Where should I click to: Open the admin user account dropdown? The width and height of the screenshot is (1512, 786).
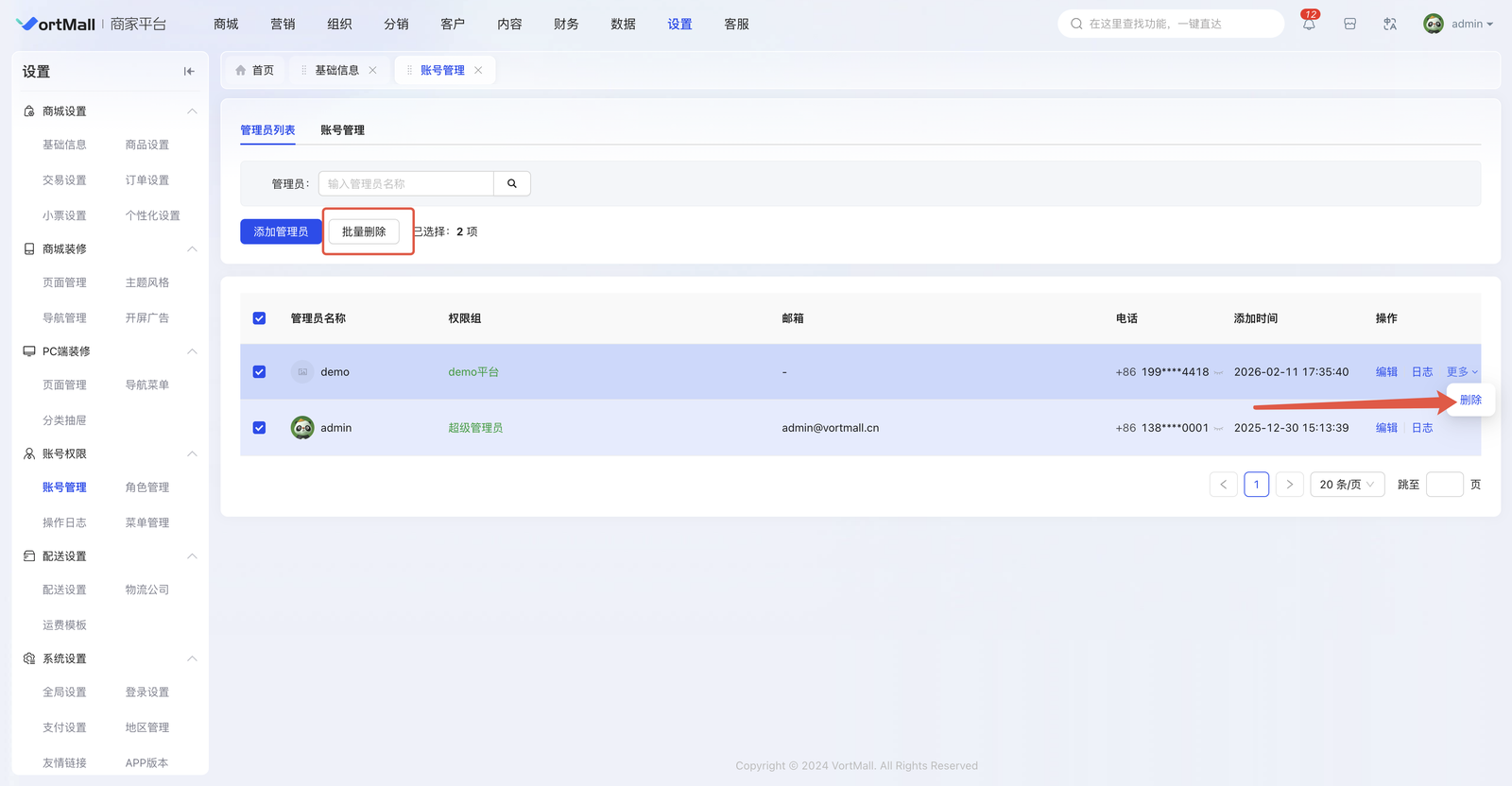pyautogui.click(x=1459, y=25)
